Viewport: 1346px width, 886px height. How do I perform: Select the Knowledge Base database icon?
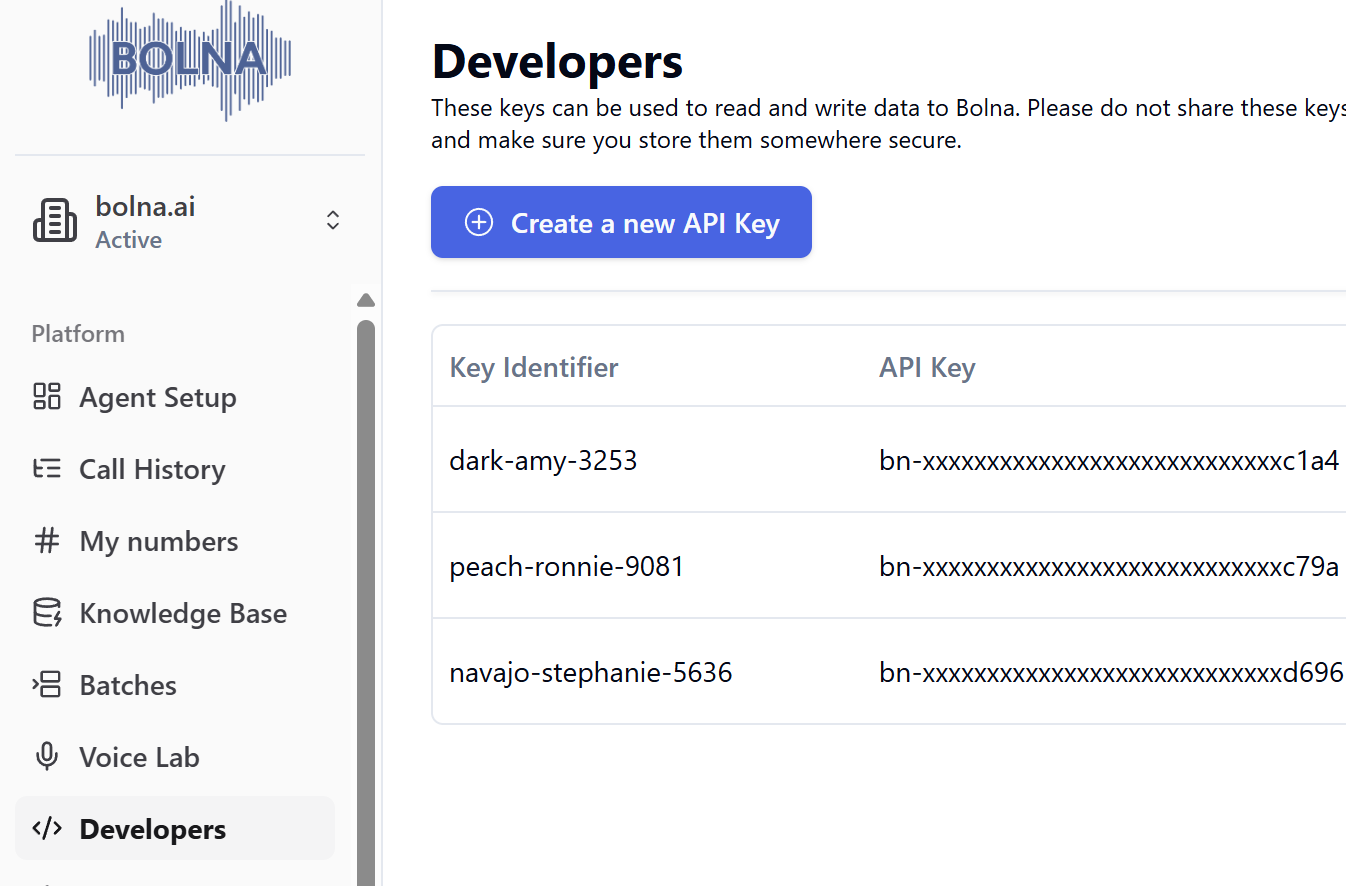(x=46, y=613)
